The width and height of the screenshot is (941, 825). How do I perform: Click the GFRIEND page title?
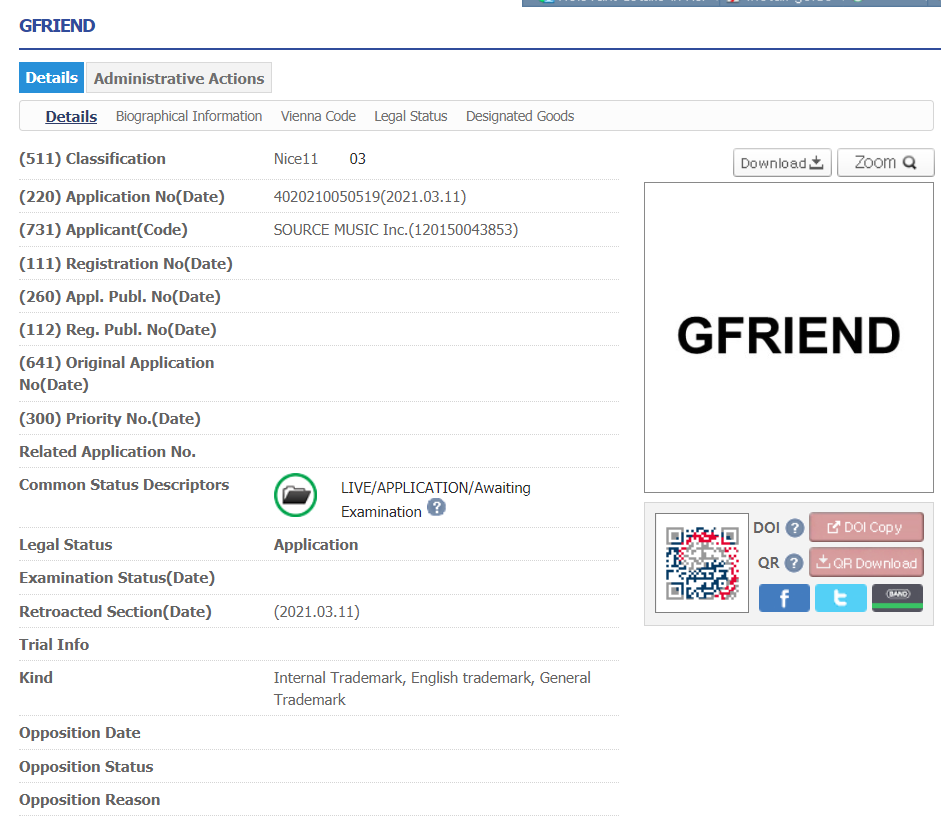pos(57,26)
